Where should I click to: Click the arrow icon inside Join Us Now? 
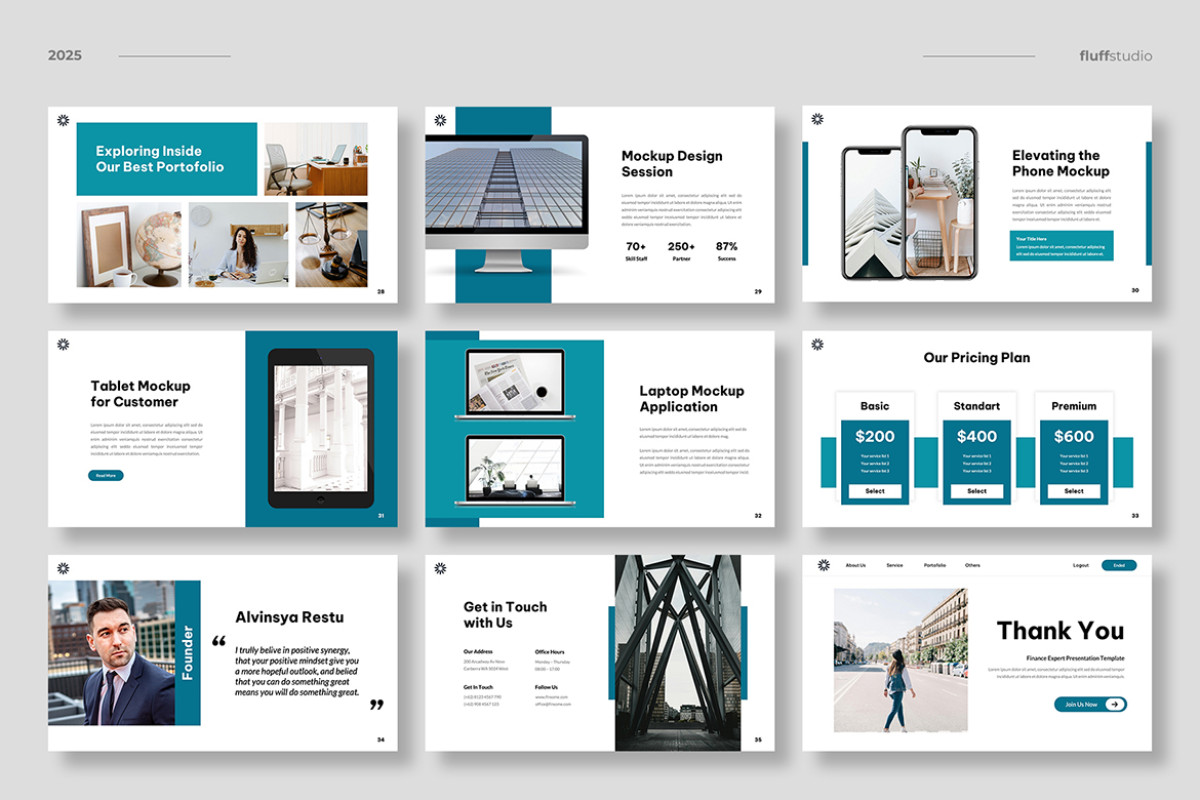1115,704
